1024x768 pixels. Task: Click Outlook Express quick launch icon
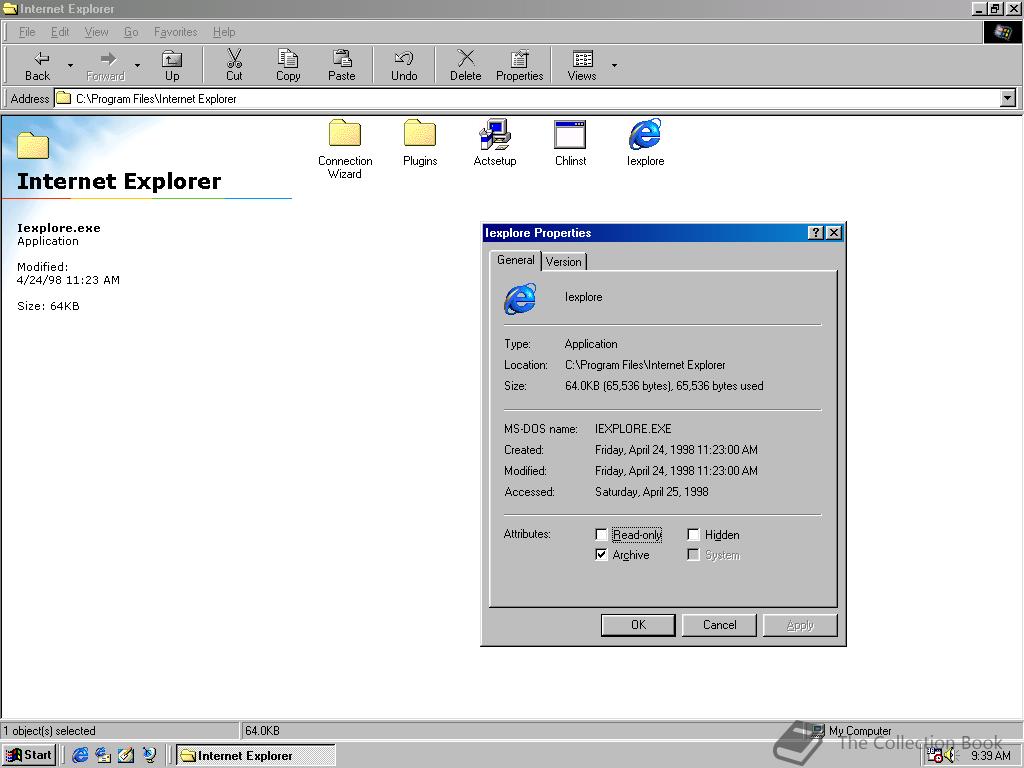103,756
